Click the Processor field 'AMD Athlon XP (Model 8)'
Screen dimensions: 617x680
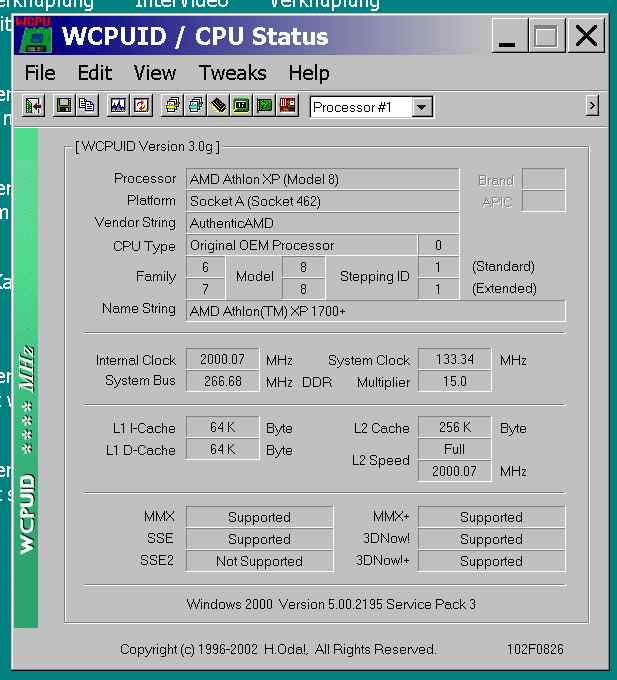tap(322, 179)
